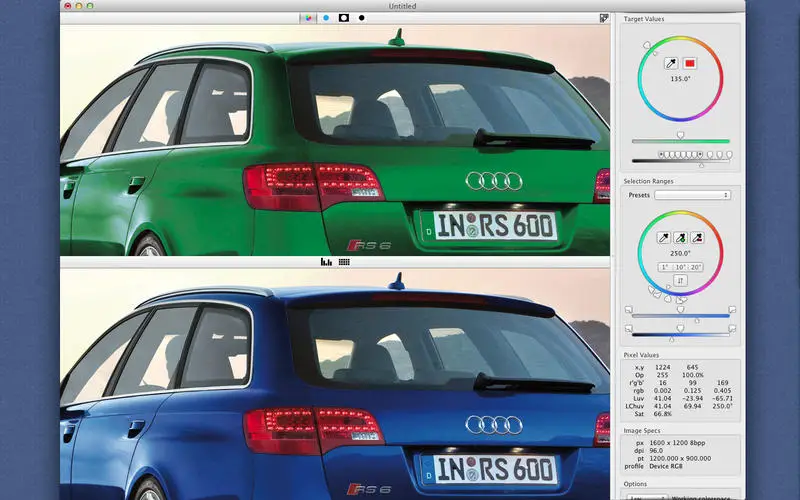Set hue range width to 1°
This screenshot has width=800, height=500.
[x=665, y=267]
